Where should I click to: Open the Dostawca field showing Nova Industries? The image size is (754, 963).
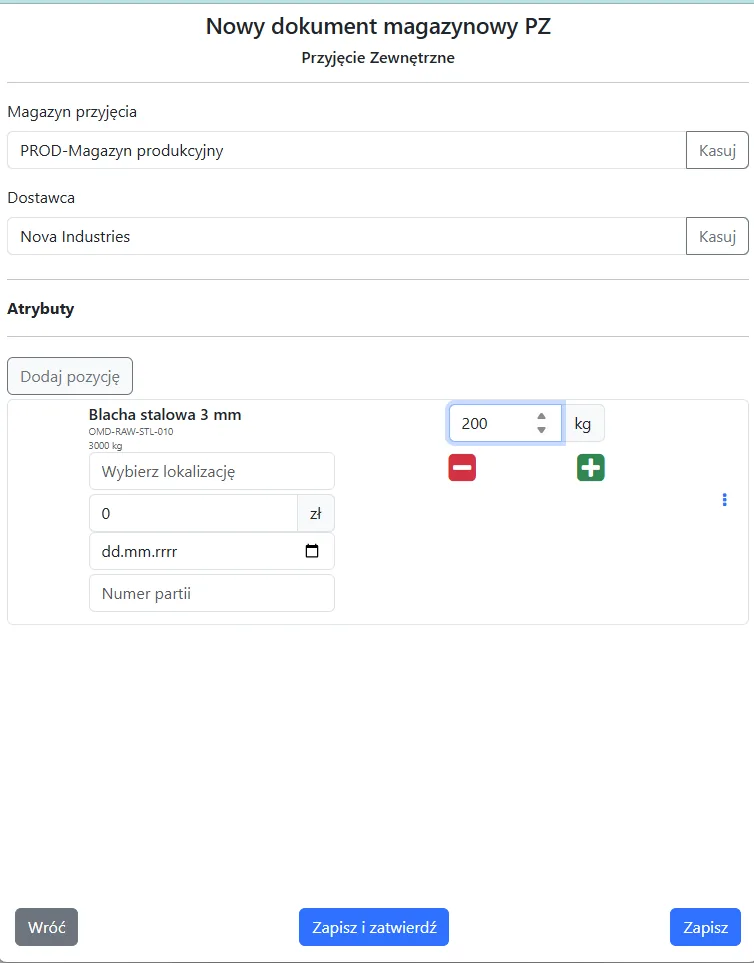point(346,236)
